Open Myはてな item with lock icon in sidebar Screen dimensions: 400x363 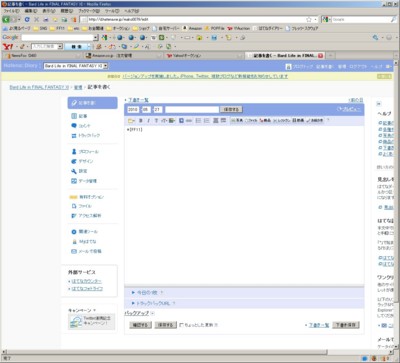(x=84, y=241)
